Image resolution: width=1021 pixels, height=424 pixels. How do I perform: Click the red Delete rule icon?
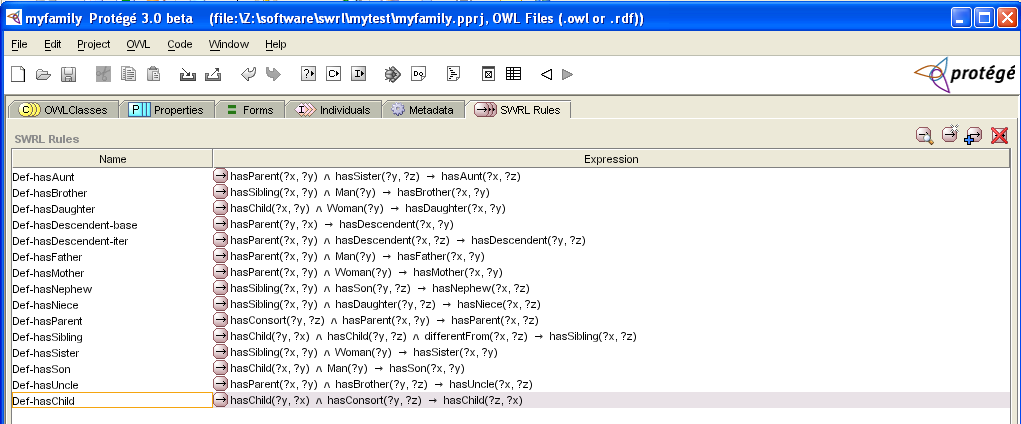click(998, 136)
